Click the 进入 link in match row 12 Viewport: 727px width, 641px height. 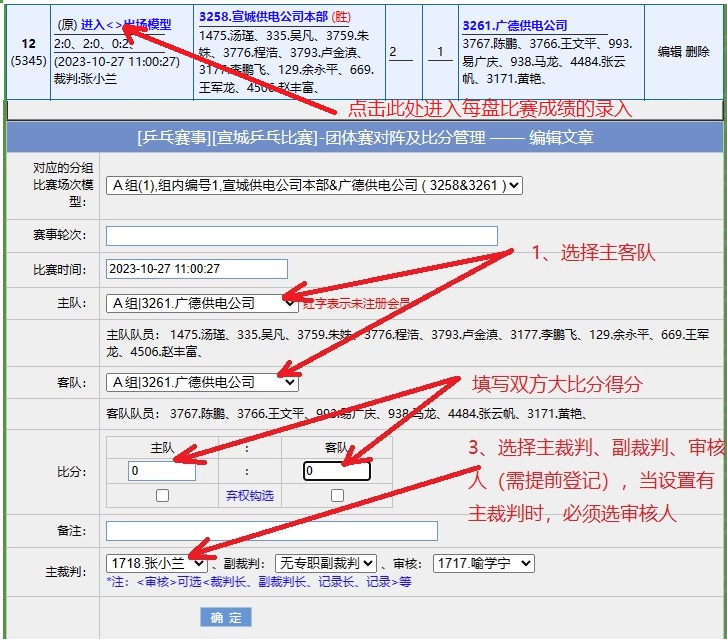pyautogui.click(x=92, y=24)
